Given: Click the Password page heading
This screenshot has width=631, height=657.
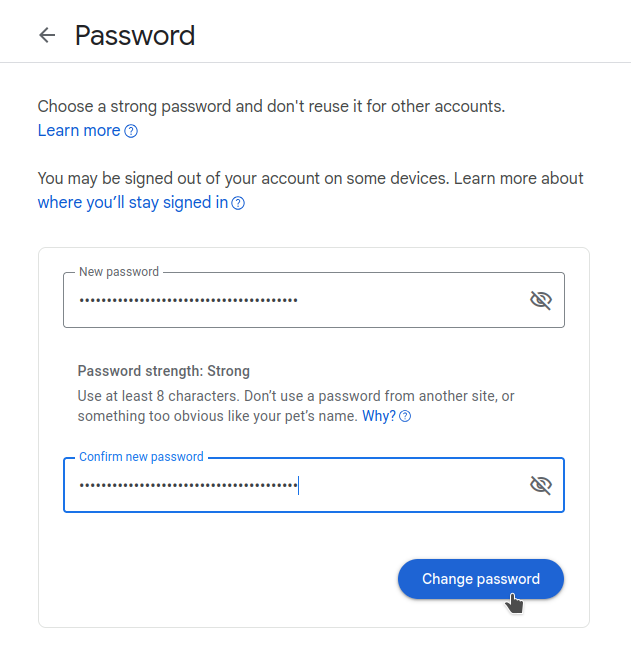Looking at the screenshot, I should (135, 36).
